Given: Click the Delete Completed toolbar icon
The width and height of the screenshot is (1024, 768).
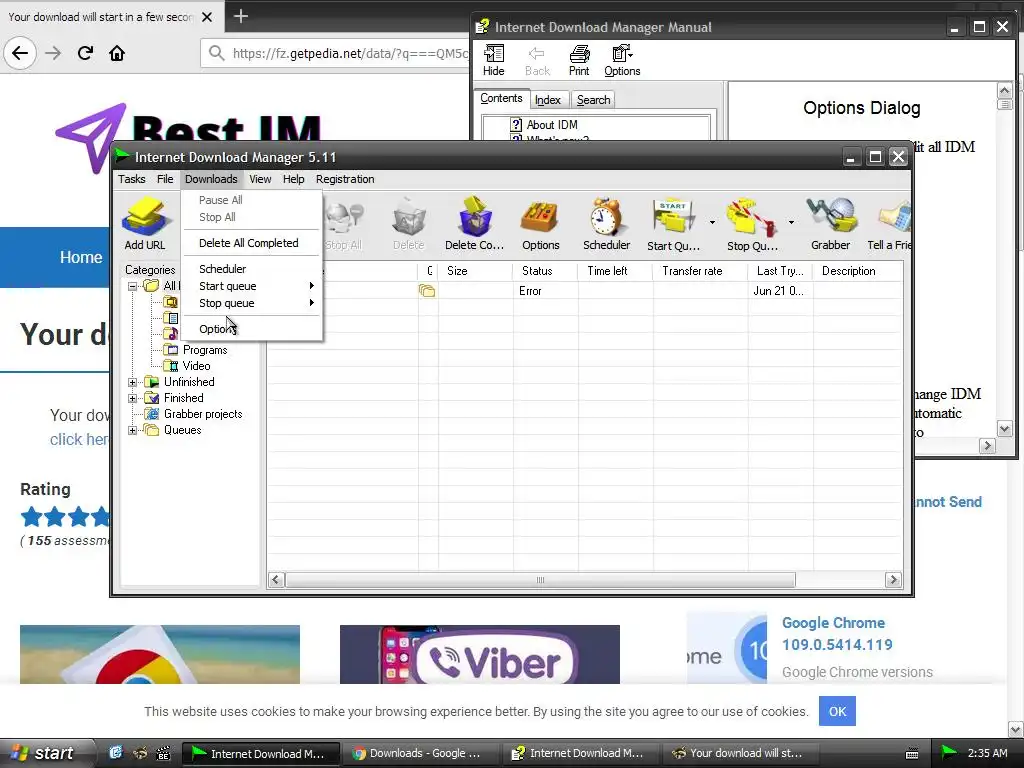Looking at the screenshot, I should (x=474, y=224).
